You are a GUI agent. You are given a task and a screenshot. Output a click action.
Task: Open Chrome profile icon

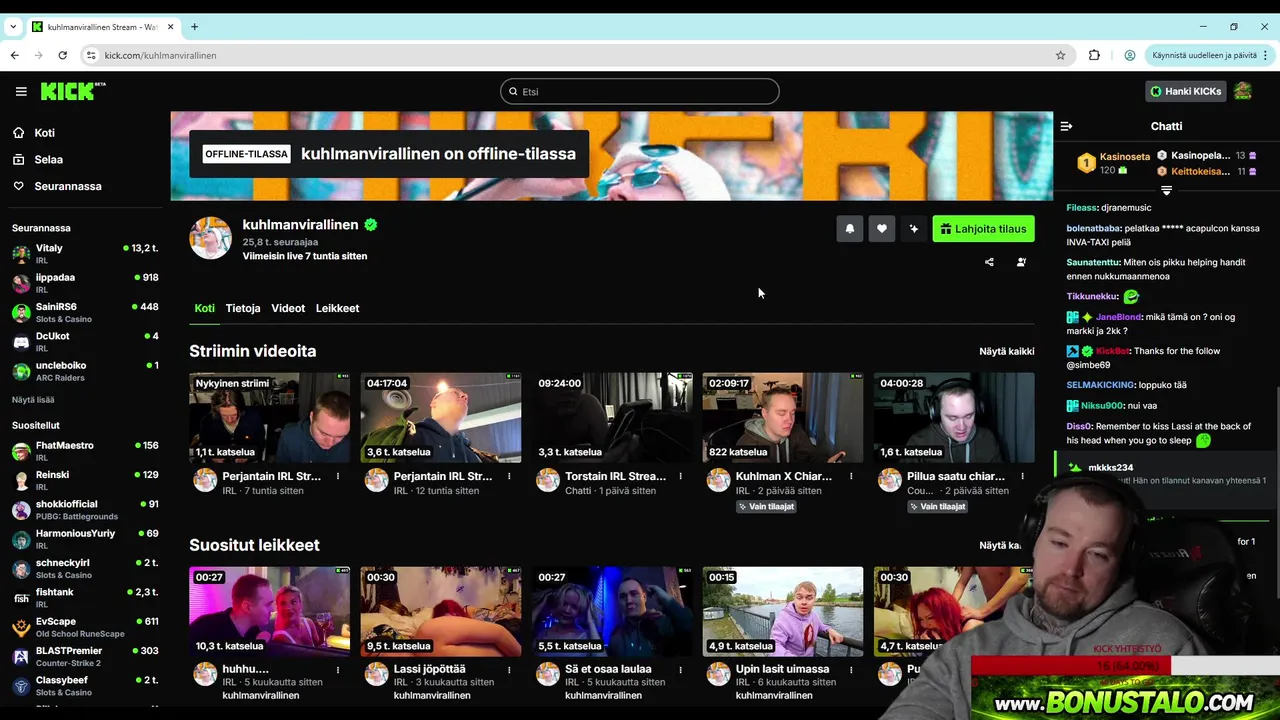click(x=1129, y=55)
